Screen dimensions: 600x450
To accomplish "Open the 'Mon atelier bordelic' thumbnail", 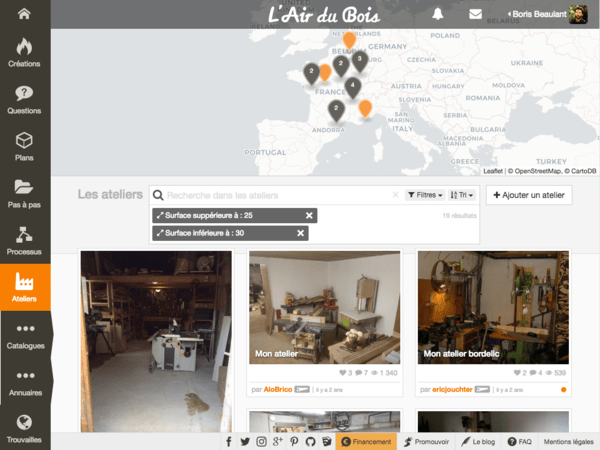I will (493, 308).
